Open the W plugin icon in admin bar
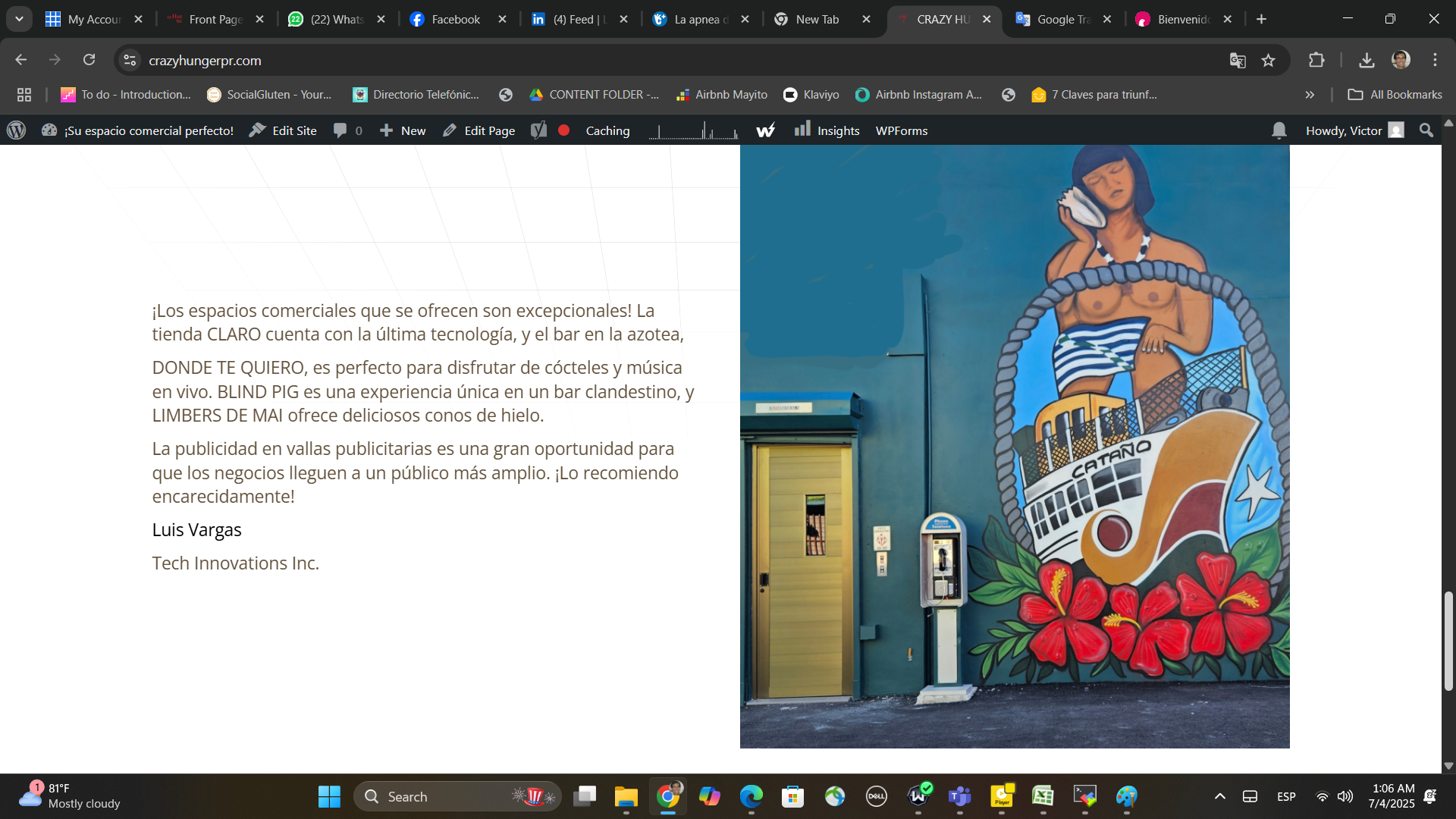 766,130
